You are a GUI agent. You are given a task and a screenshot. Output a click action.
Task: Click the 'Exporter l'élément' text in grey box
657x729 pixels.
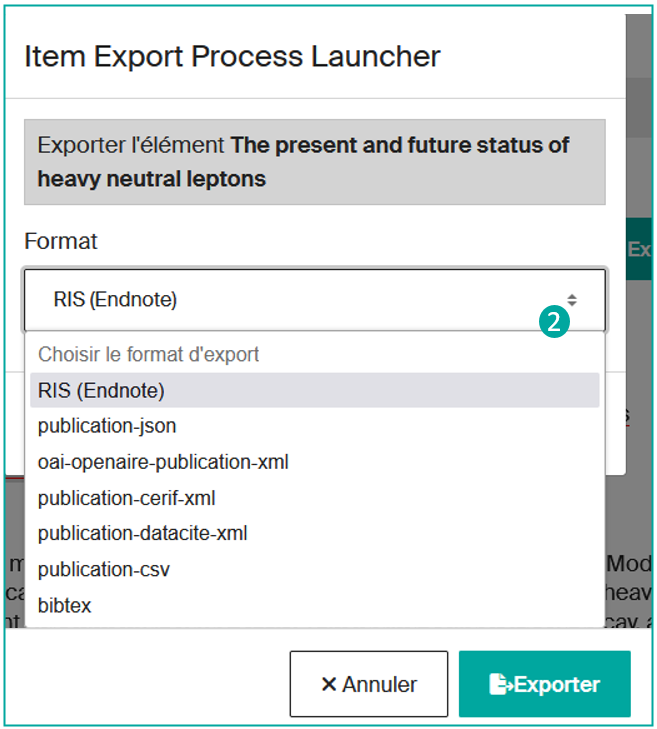131,146
